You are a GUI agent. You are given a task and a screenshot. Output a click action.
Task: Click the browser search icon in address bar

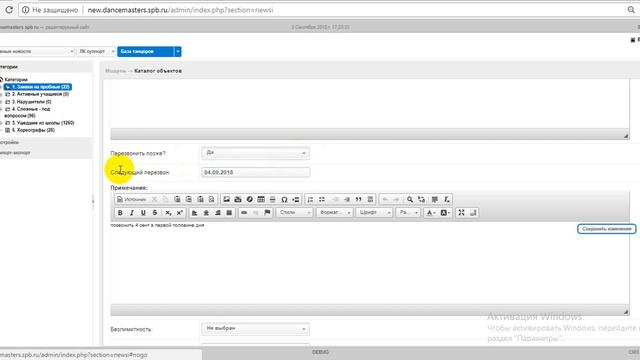pos(631,10)
